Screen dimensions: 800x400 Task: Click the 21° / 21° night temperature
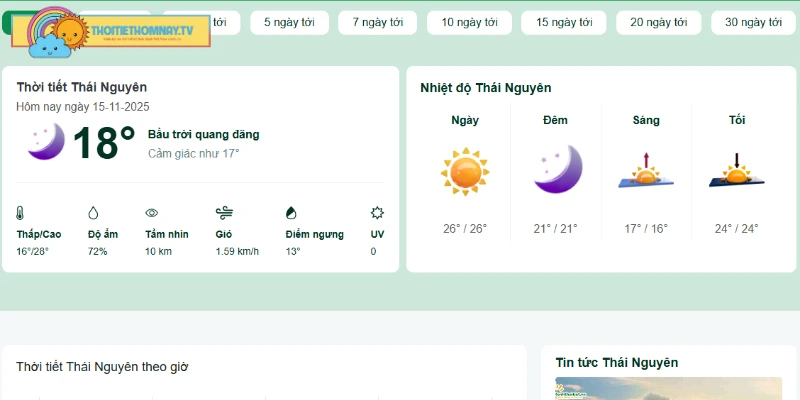click(556, 229)
